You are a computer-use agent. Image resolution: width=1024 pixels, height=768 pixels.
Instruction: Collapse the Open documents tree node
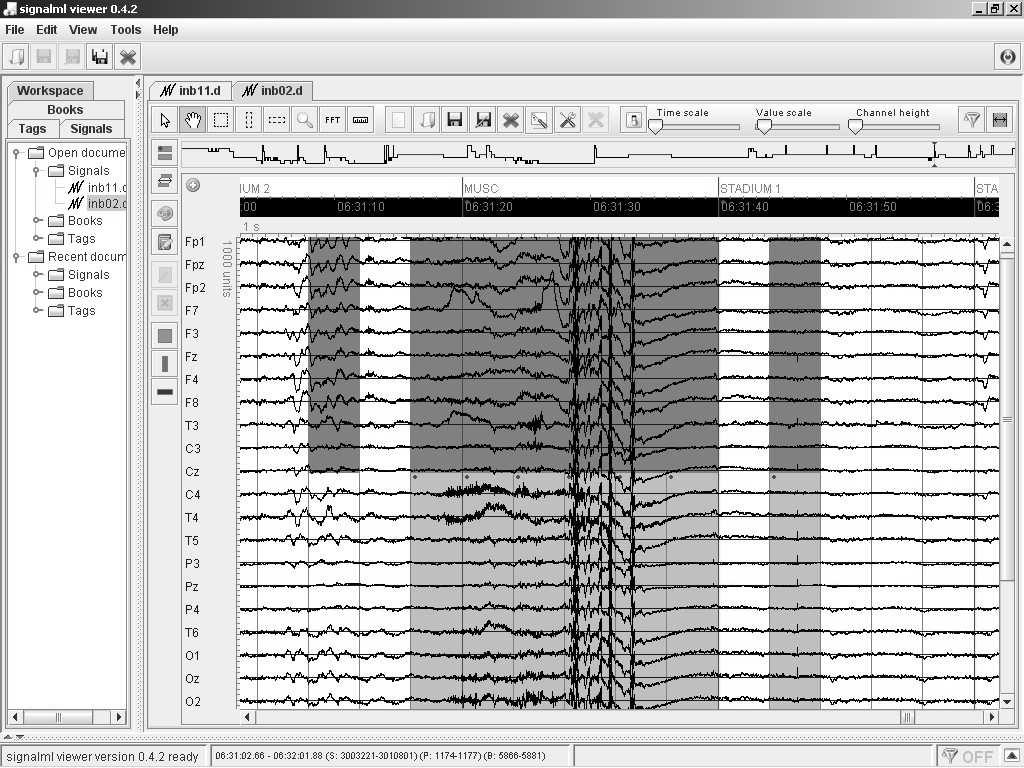[x=16, y=153]
